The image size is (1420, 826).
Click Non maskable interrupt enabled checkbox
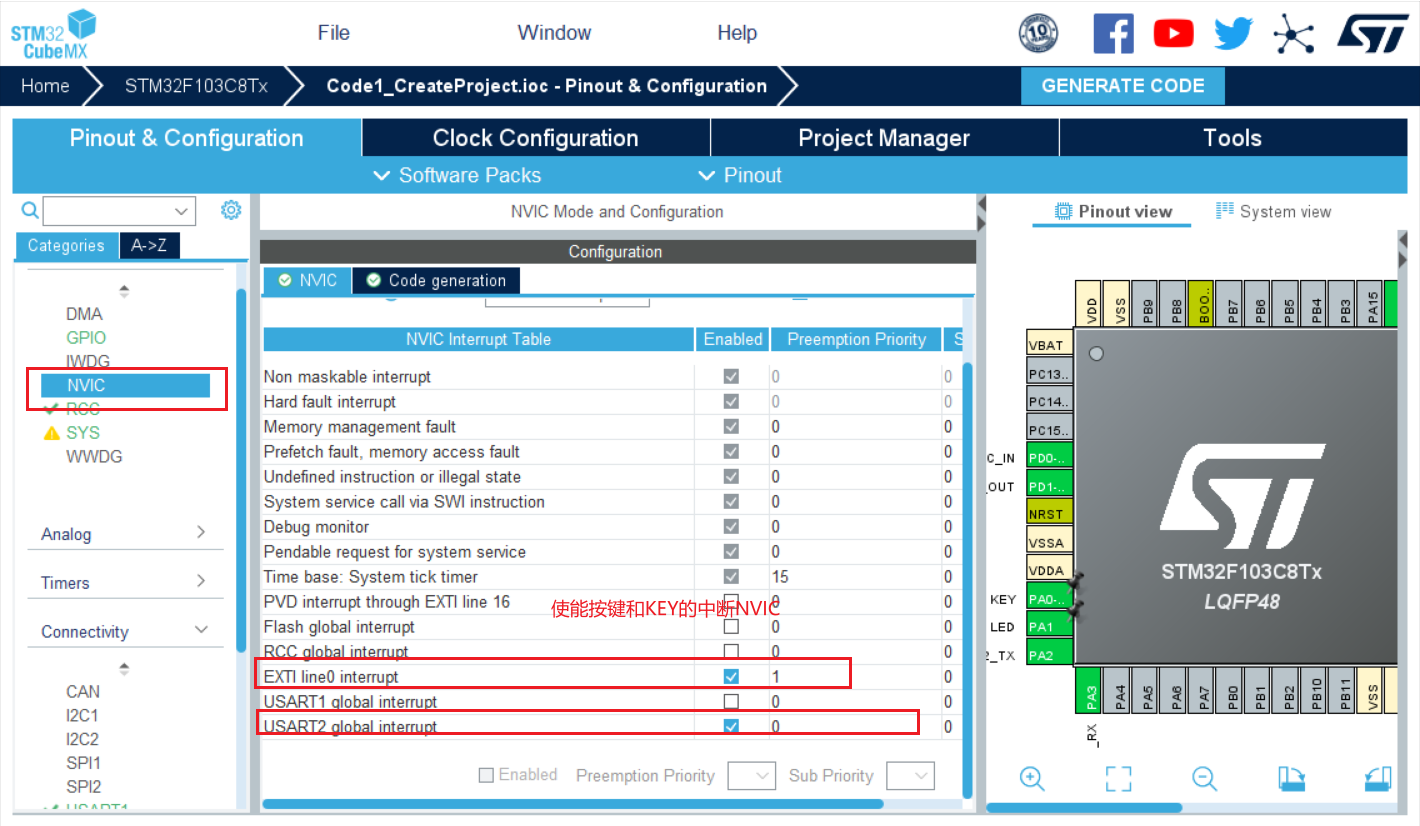tap(731, 376)
